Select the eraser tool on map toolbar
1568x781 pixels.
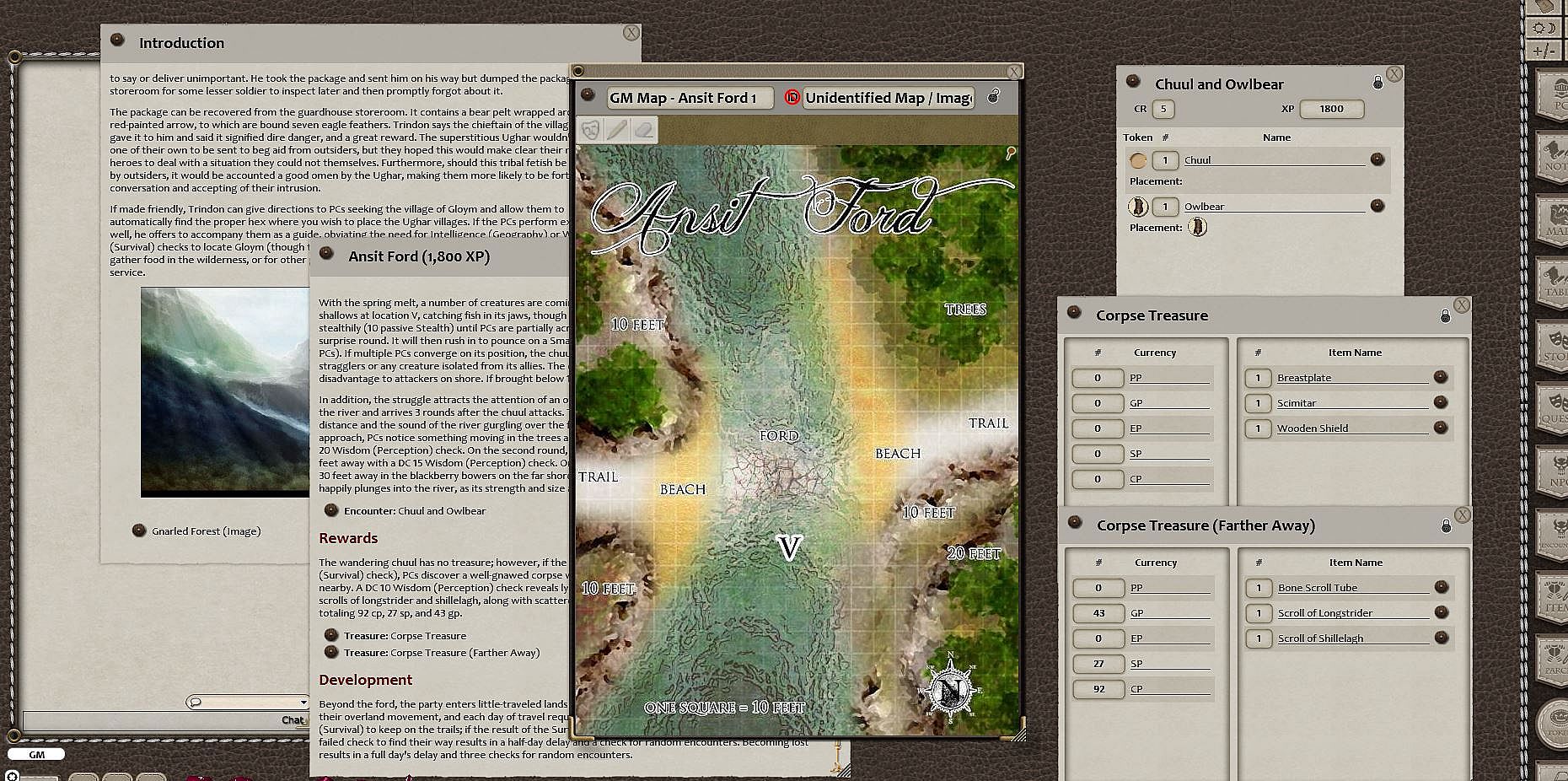[x=643, y=130]
